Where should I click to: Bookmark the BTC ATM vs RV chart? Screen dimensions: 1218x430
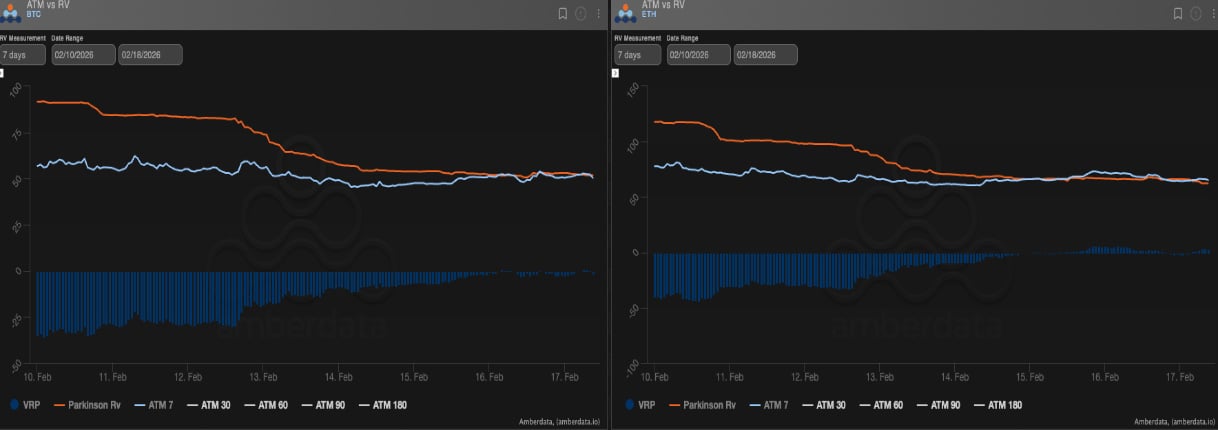(563, 14)
